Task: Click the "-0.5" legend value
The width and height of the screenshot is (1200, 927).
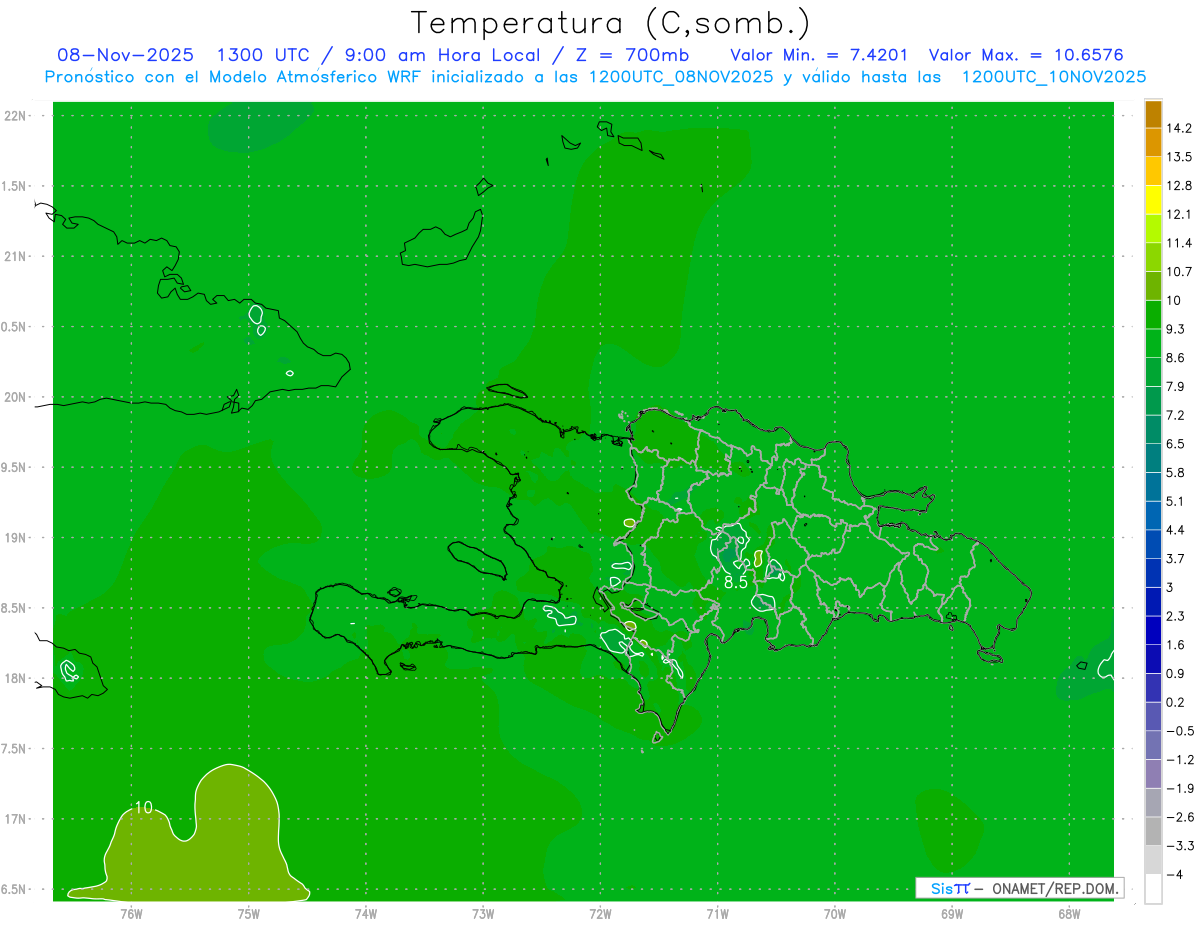Action: 1179,732
